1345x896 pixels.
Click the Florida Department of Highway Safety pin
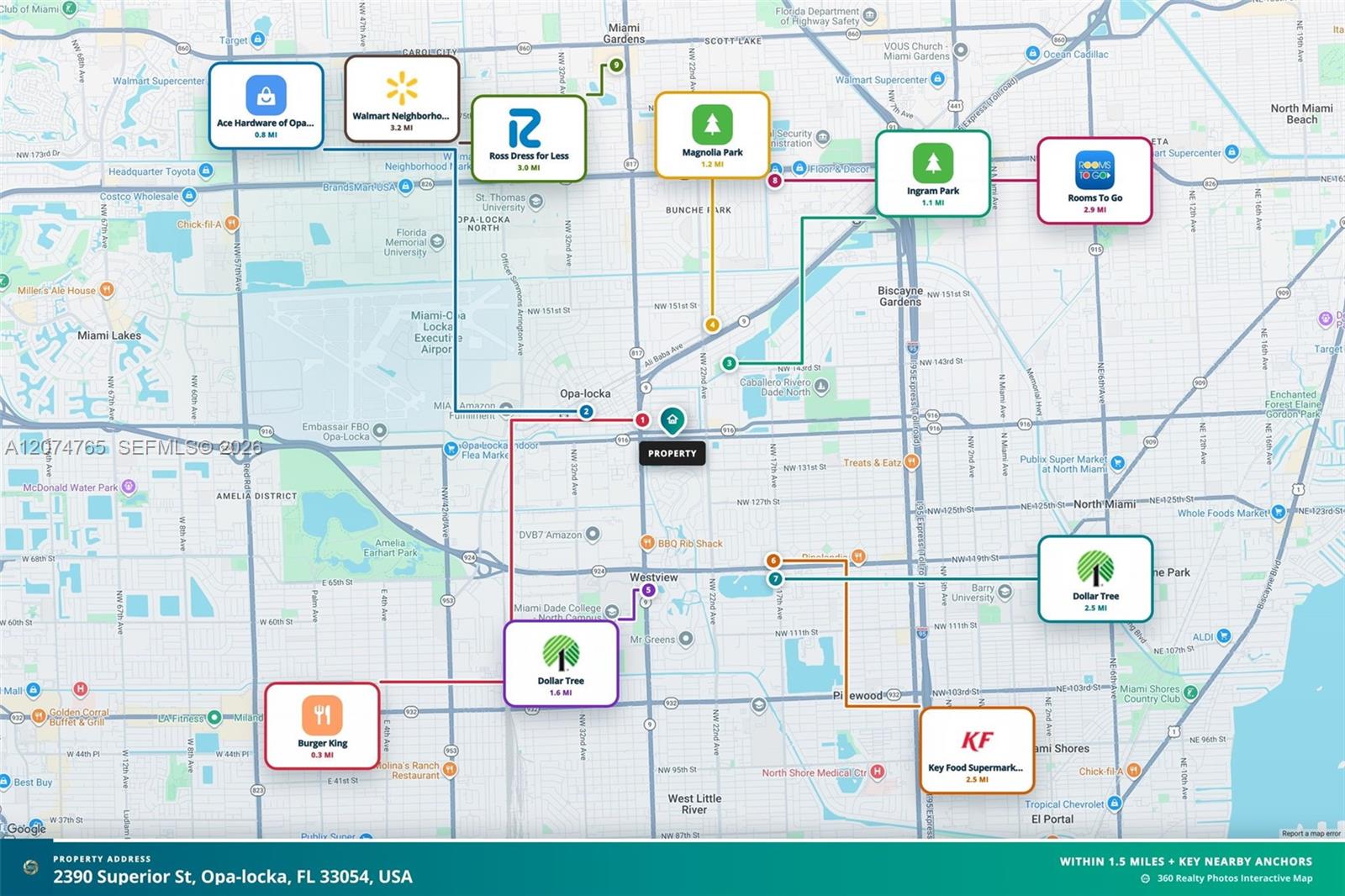(870, 16)
